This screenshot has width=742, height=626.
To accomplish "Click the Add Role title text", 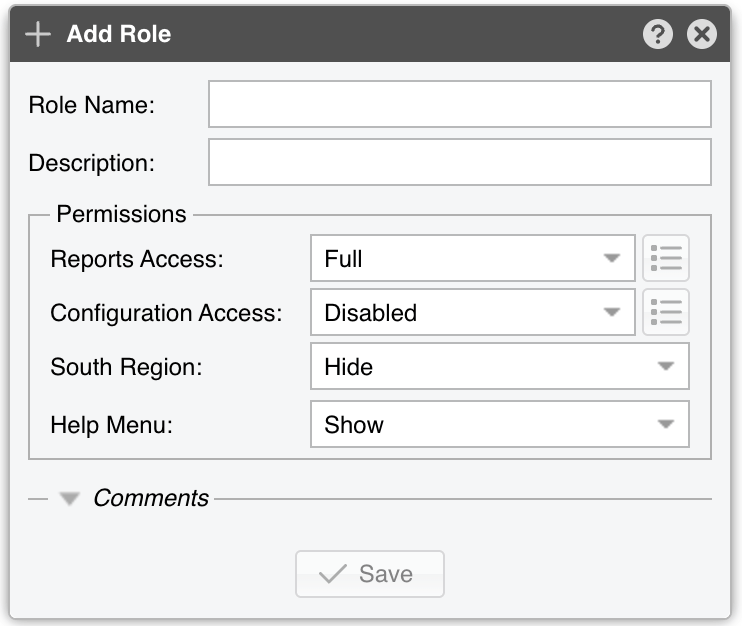I will [x=119, y=34].
